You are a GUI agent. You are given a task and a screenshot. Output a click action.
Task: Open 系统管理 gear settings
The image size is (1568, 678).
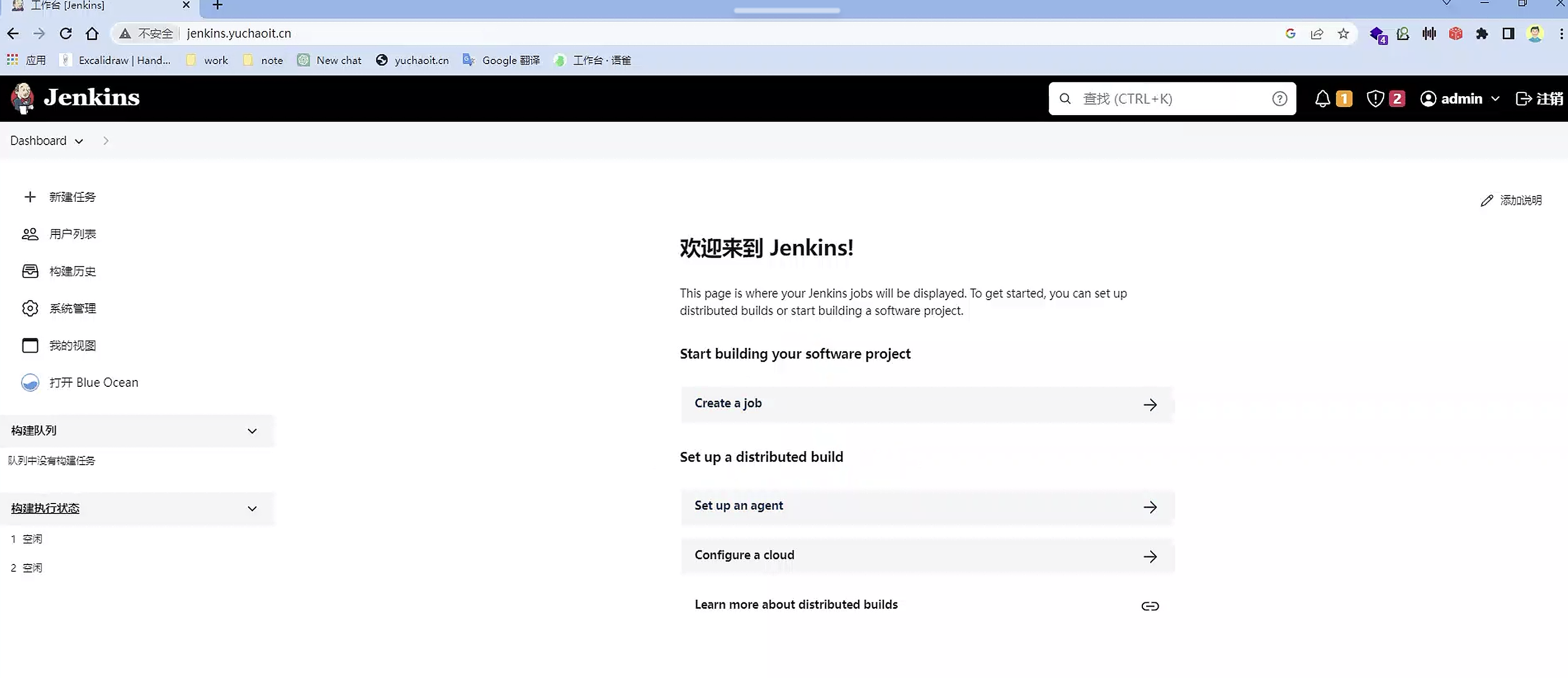(72, 309)
